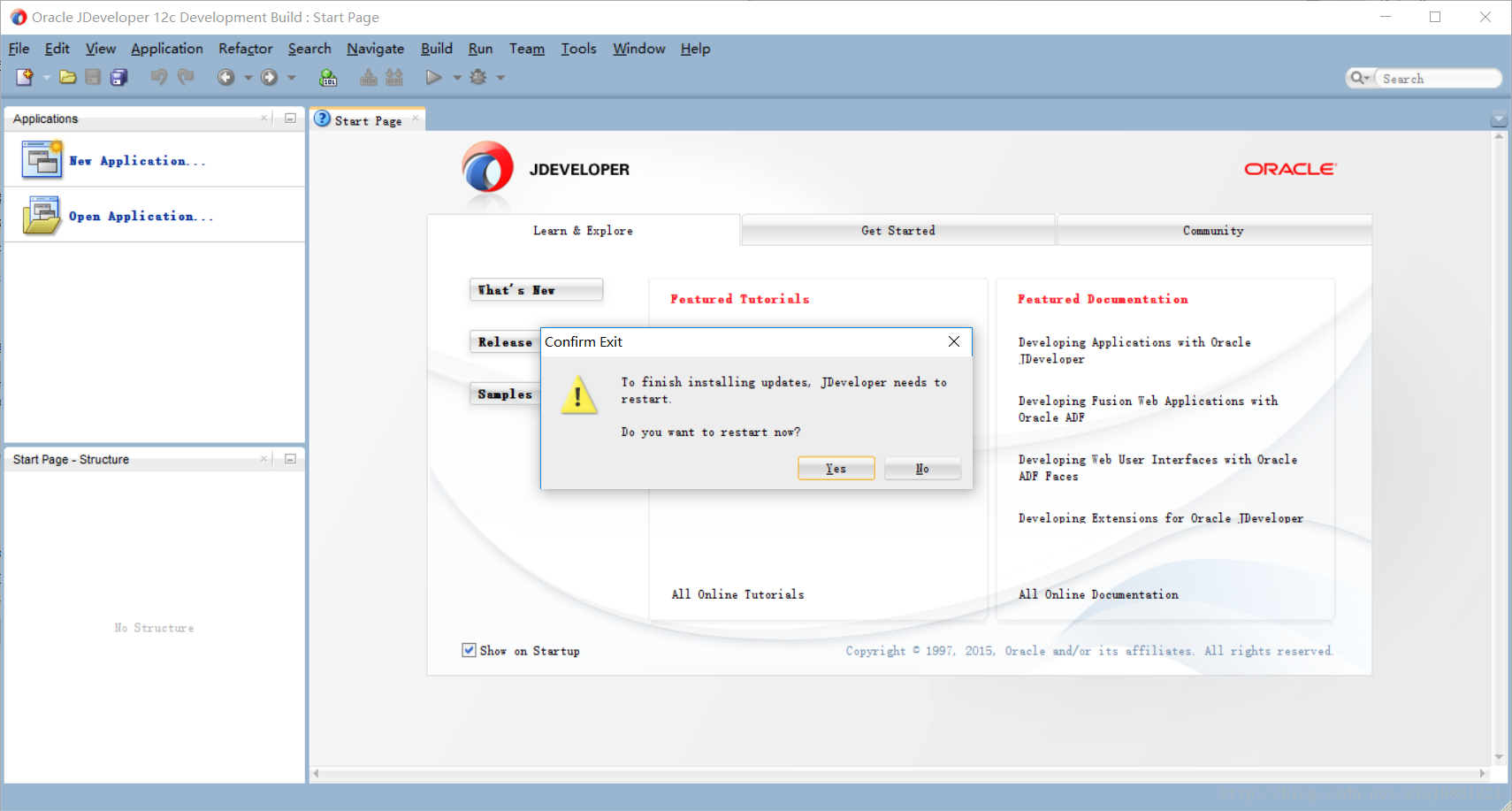1512x811 pixels.
Task: Switch to the Get Started tab
Action: coord(898,231)
